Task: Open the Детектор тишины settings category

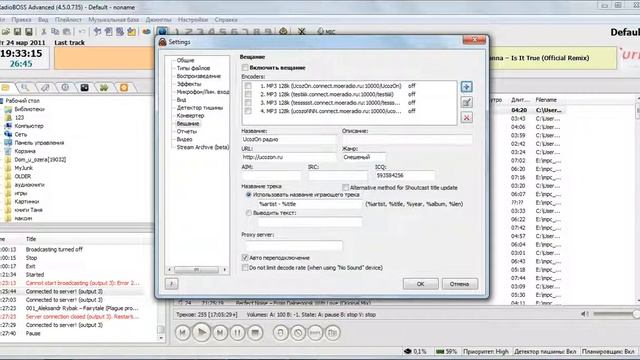Action: pos(200,108)
